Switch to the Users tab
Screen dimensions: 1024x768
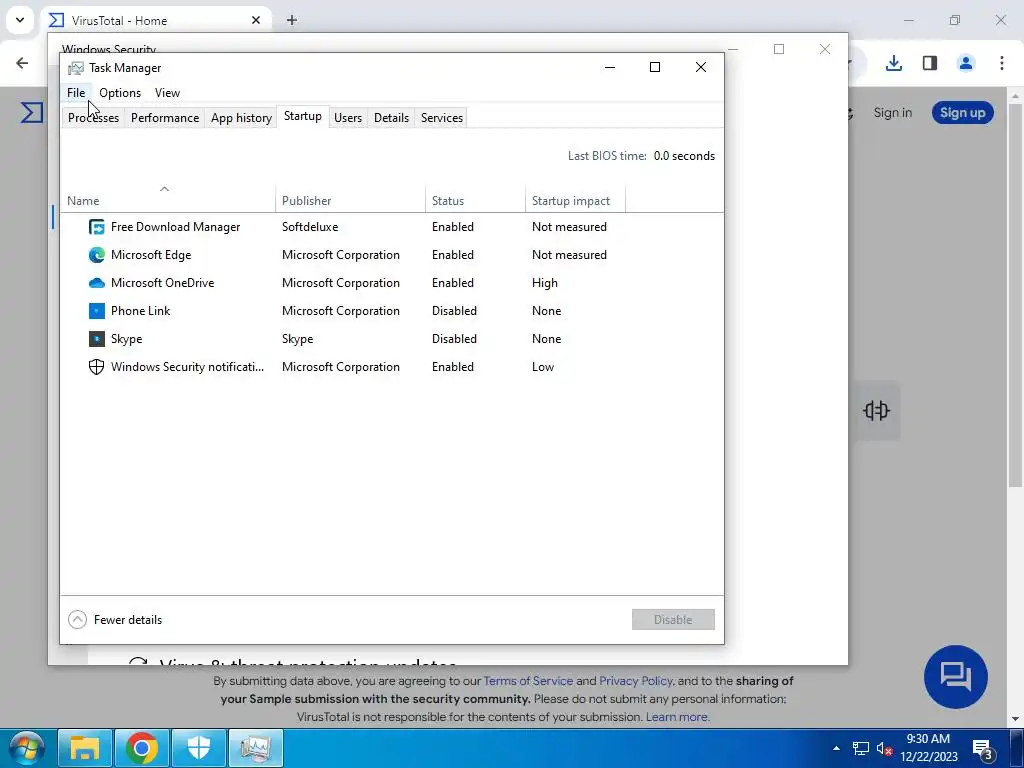347,118
